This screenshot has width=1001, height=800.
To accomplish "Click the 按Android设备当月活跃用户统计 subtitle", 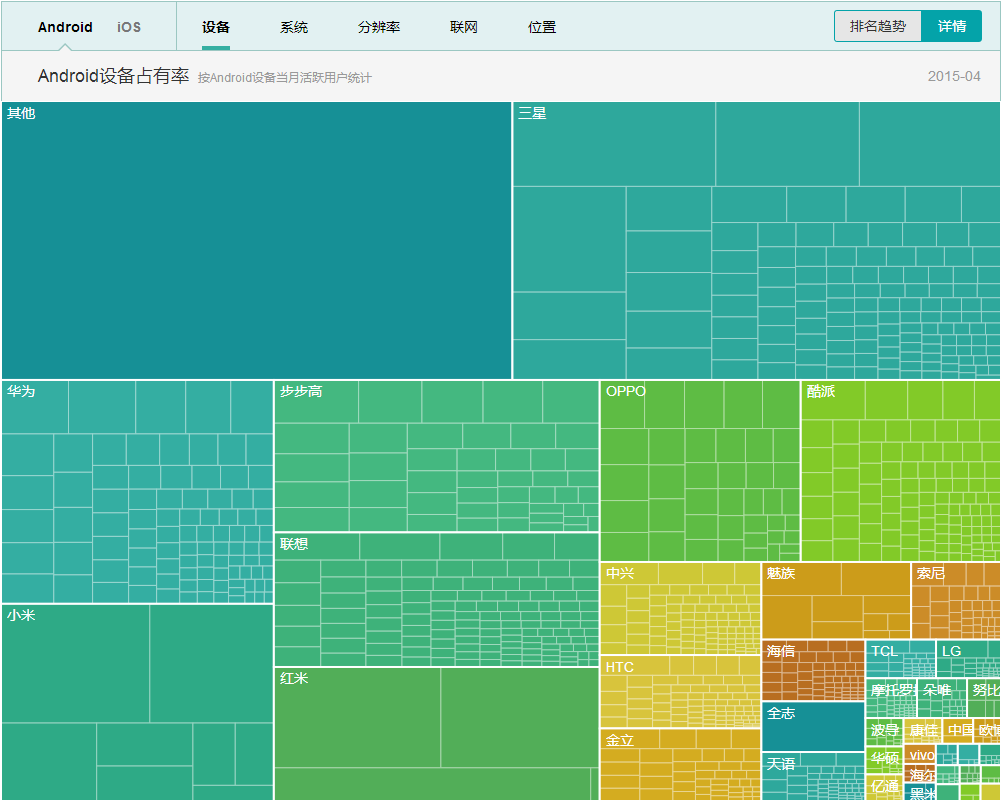I will [284, 78].
